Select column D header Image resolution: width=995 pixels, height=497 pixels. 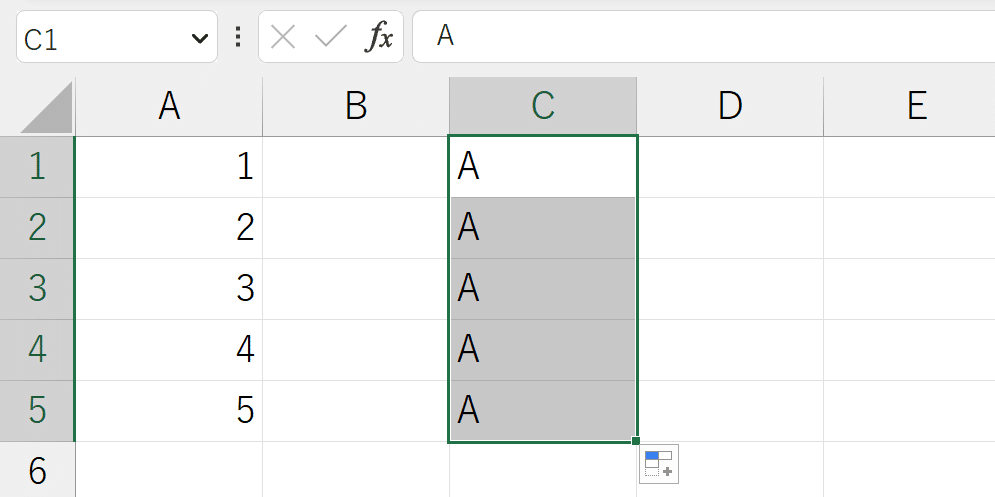click(730, 106)
